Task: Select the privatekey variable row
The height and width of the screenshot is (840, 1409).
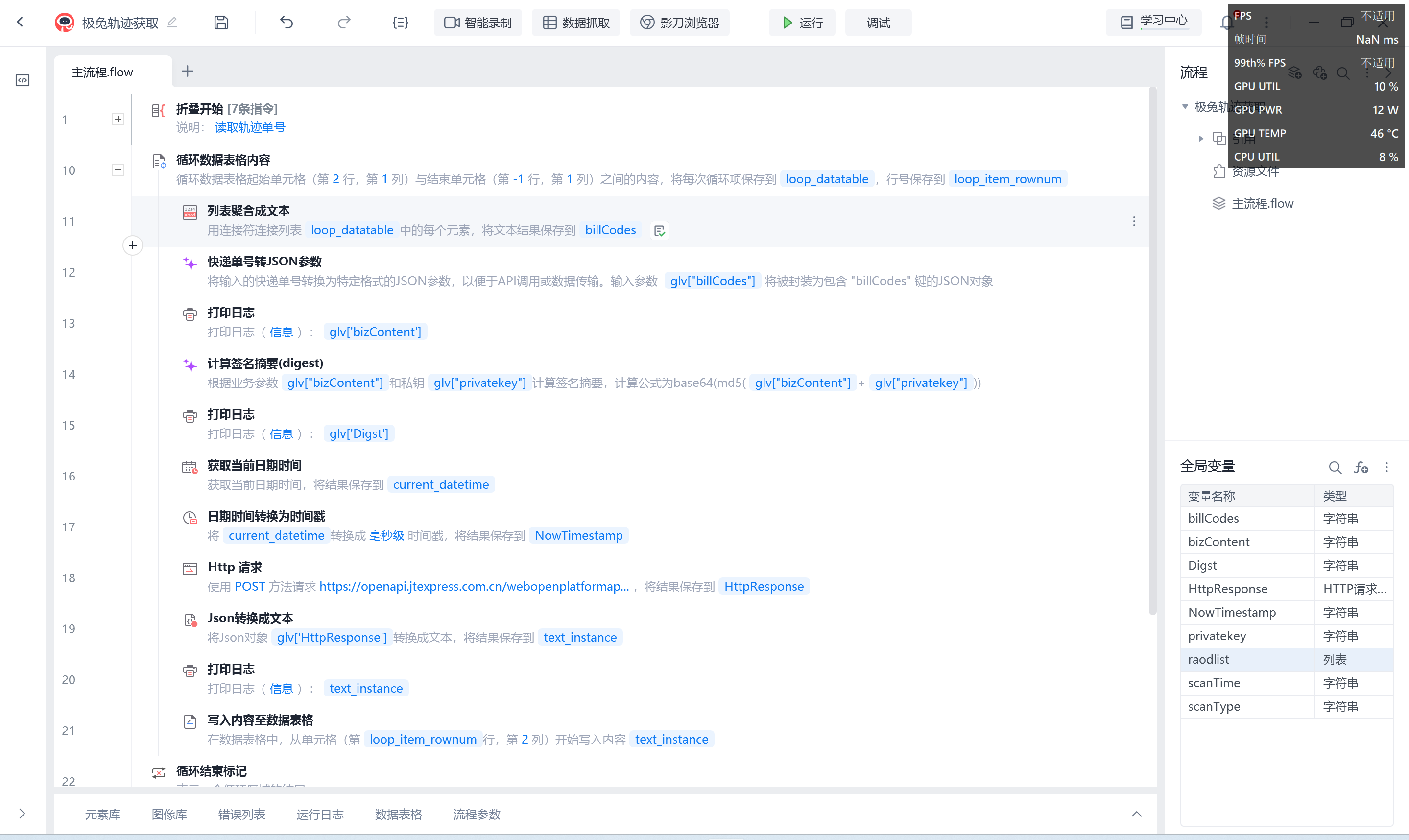Action: pos(1286,636)
